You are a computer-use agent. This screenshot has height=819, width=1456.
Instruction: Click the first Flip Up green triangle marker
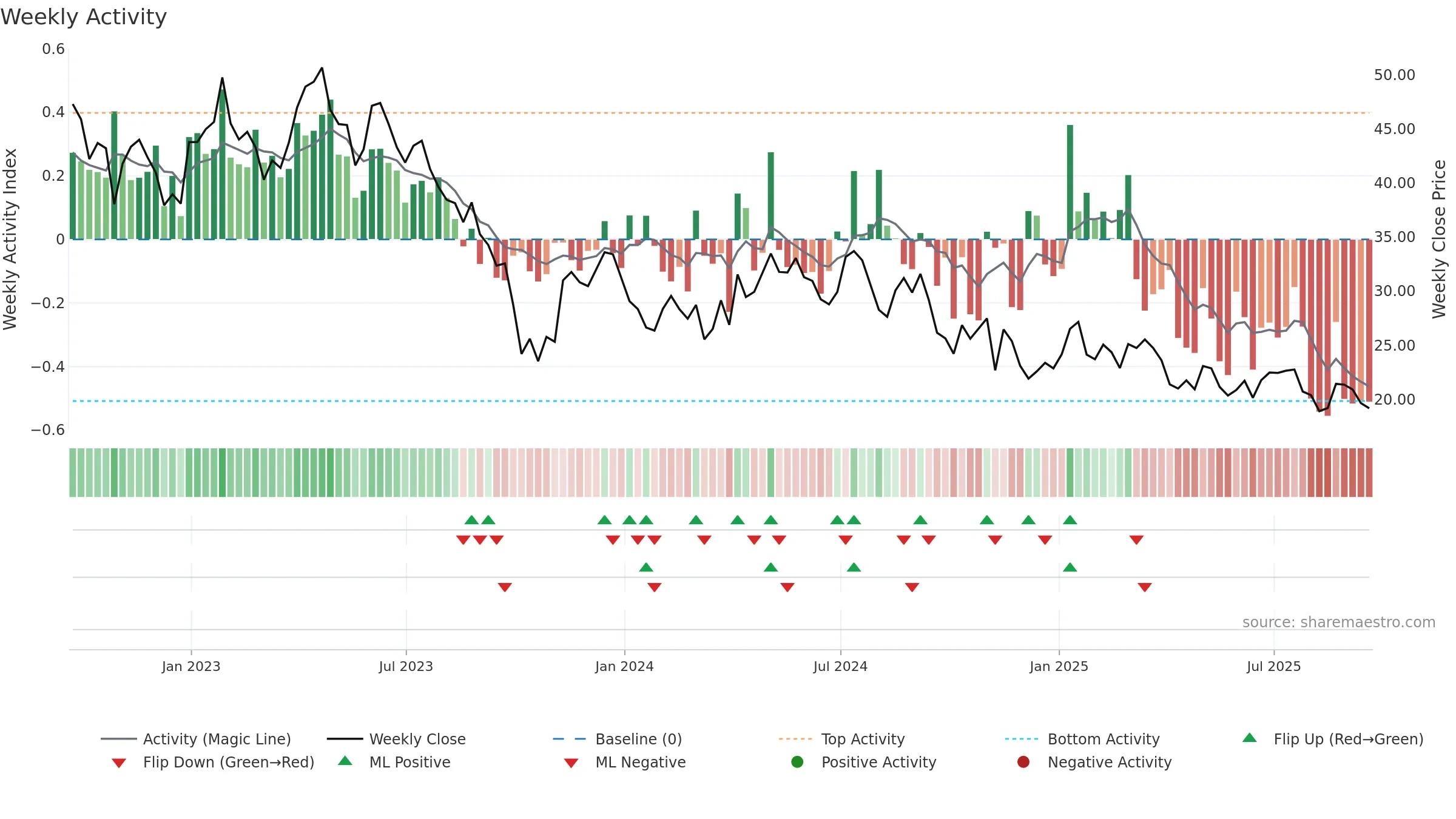tap(471, 520)
